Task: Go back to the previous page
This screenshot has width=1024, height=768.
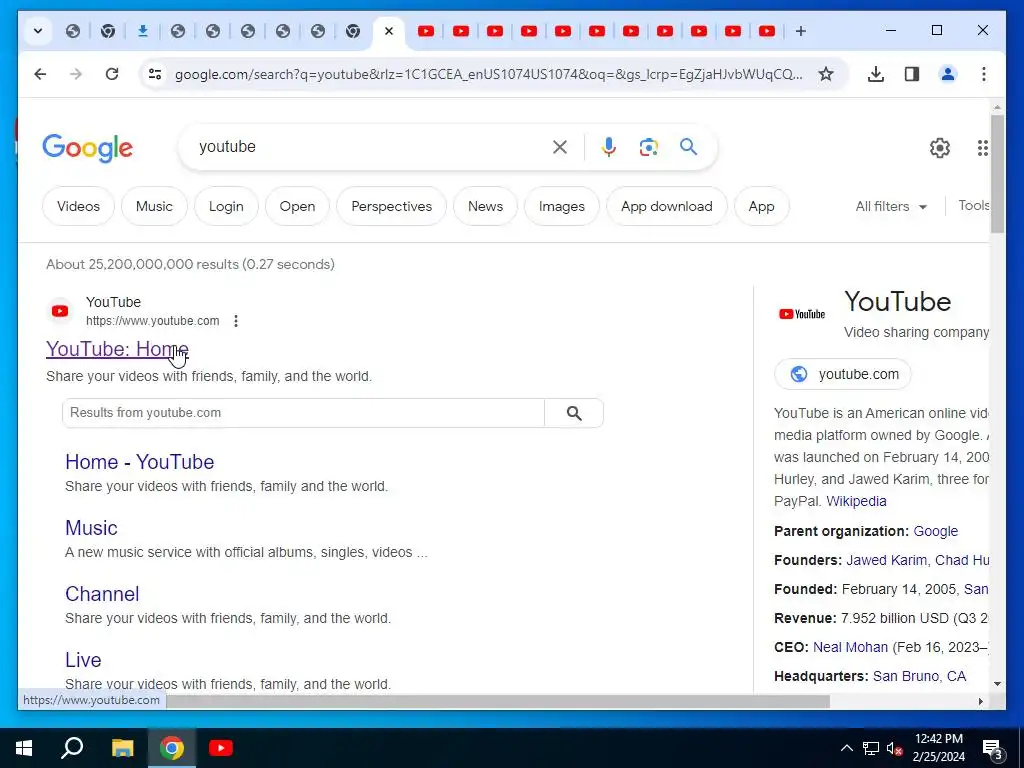Action: pyautogui.click(x=40, y=74)
